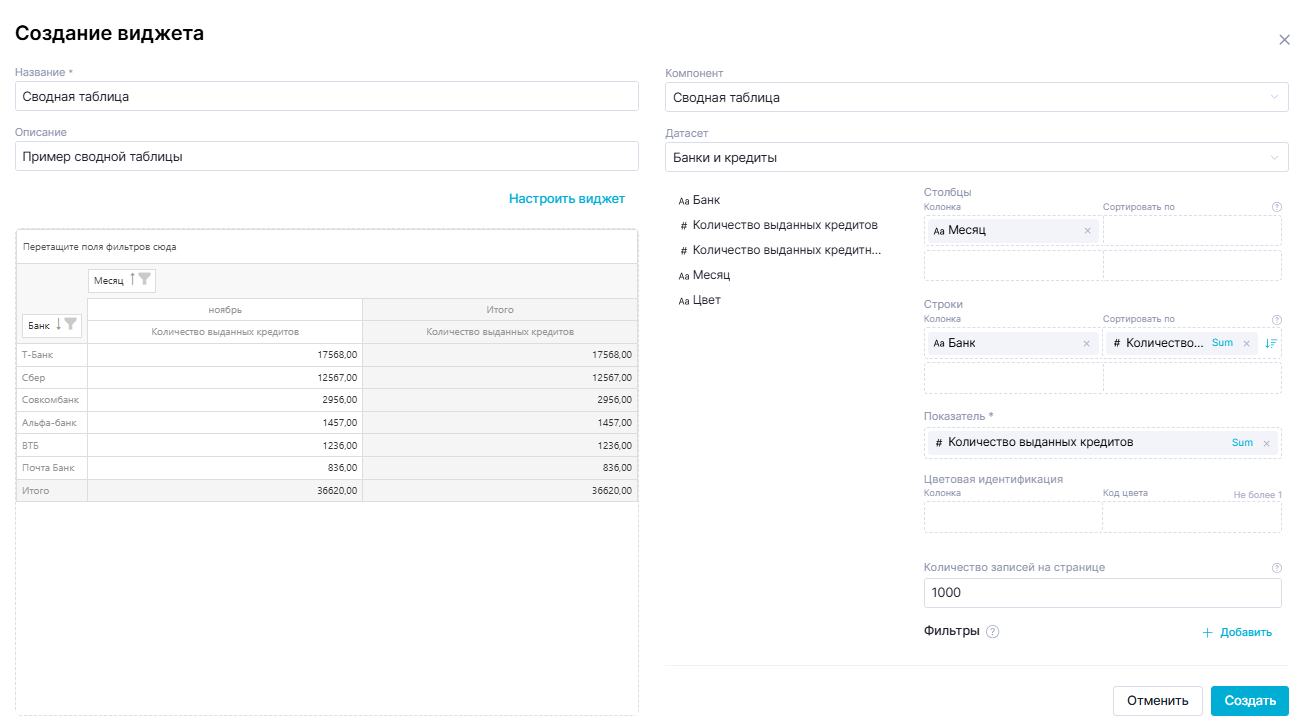The width and height of the screenshot is (1305, 727).
Task: Select the Количество выданных кредитов field
Action: pyautogui.click(x=784, y=225)
